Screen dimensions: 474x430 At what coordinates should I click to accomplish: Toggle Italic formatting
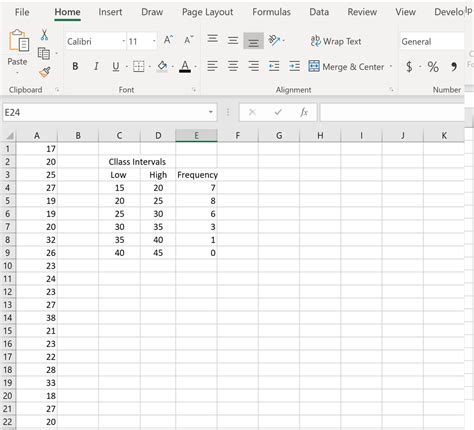[x=96, y=66]
